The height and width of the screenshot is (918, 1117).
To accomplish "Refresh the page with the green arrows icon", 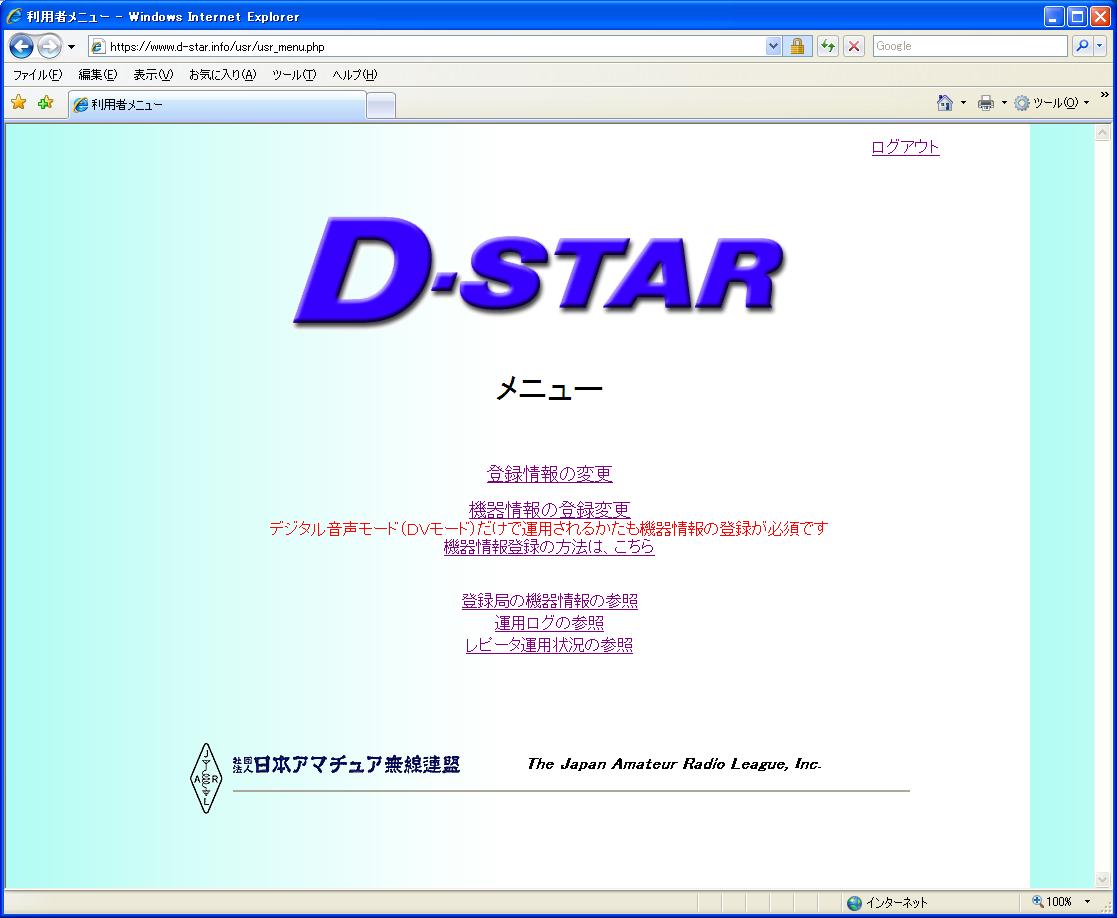I will coord(827,46).
